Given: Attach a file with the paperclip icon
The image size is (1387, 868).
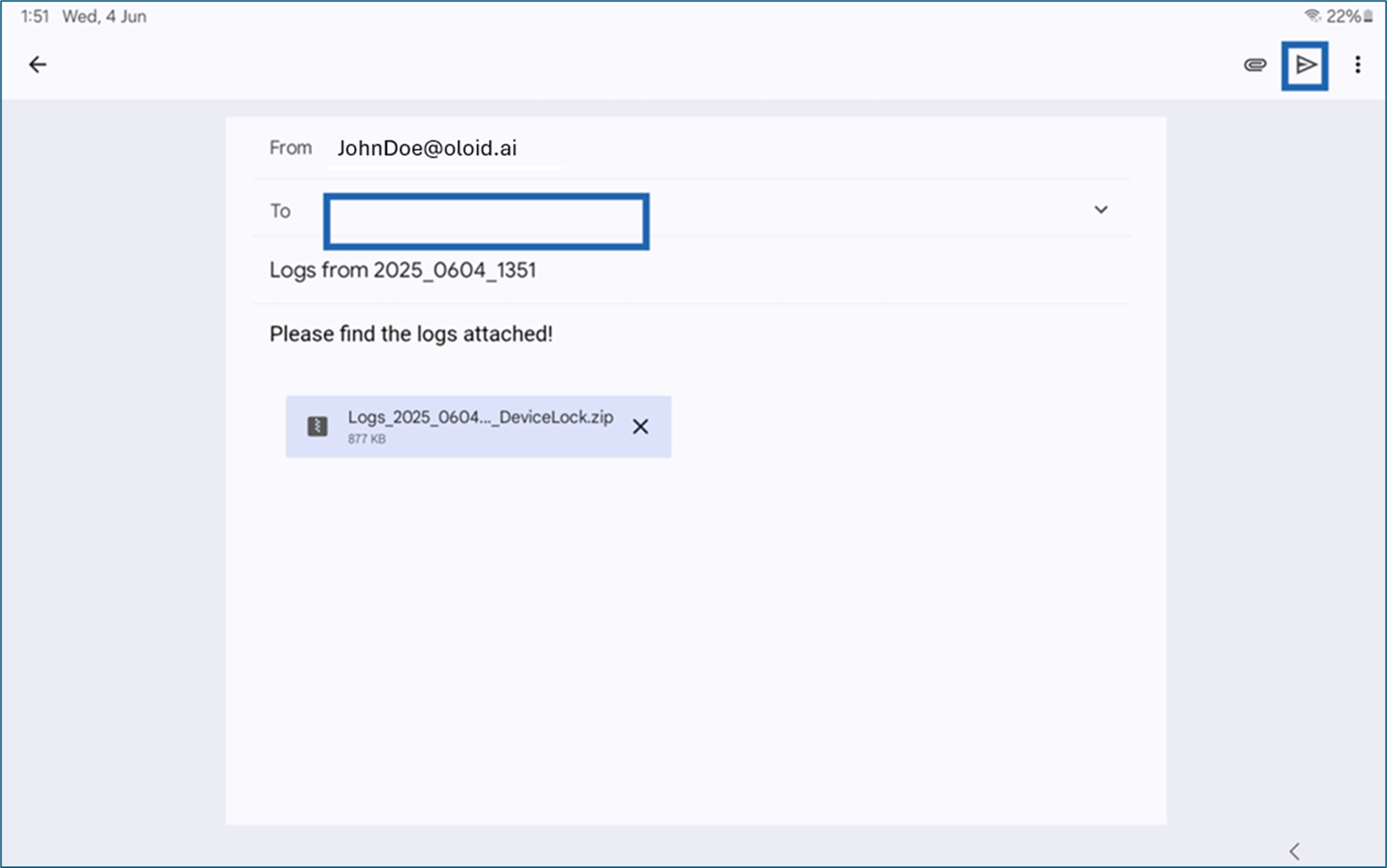Looking at the screenshot, I should click(1255, 64).
